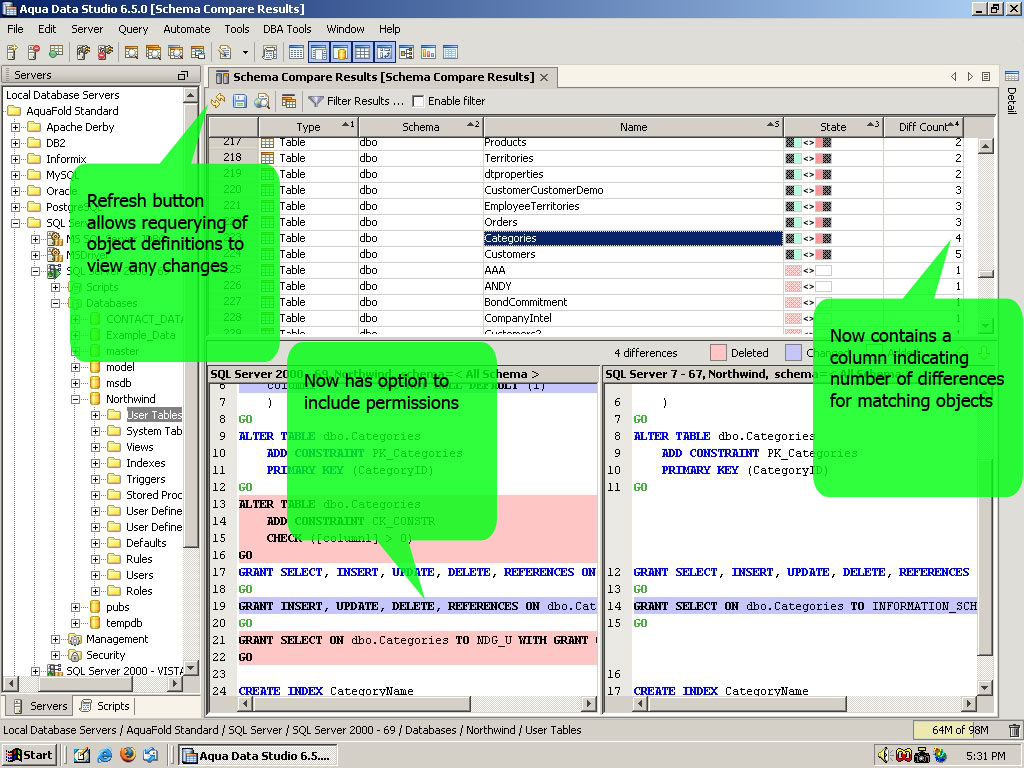Click the Register Server toolbar icon with plus
Image resolution: width=1024 pixels, height=768 pixels.
tap(12, 52)
